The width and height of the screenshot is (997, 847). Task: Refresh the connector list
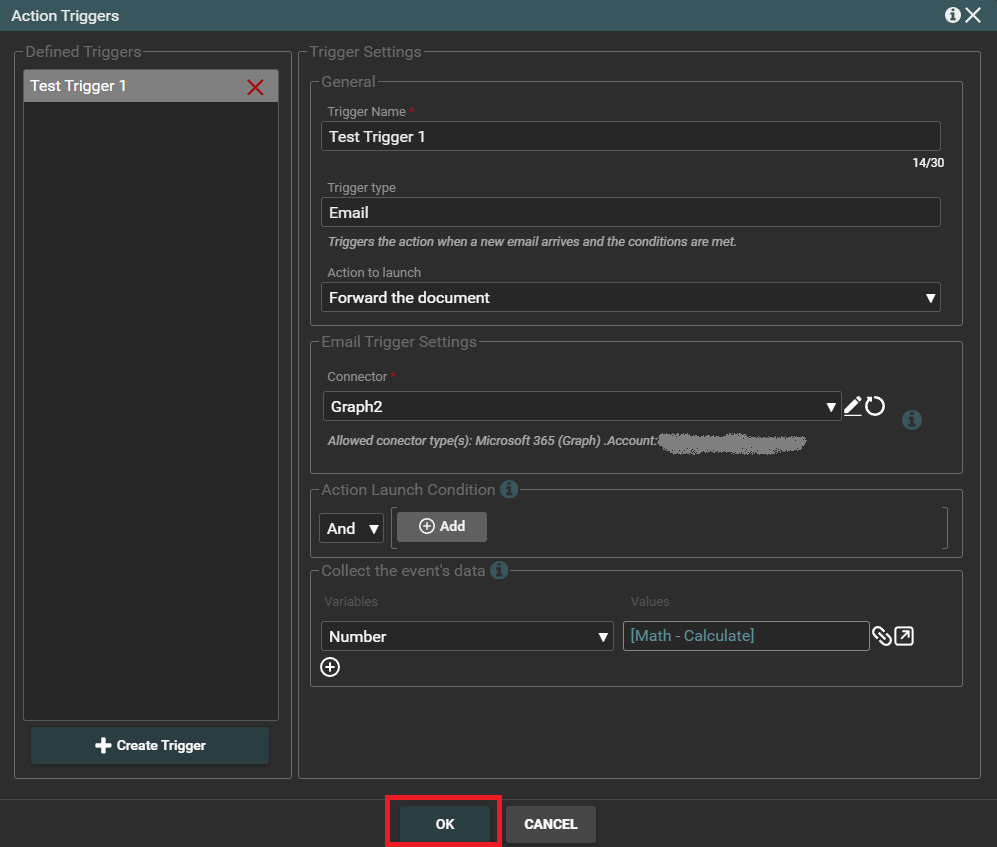(875, 406)
